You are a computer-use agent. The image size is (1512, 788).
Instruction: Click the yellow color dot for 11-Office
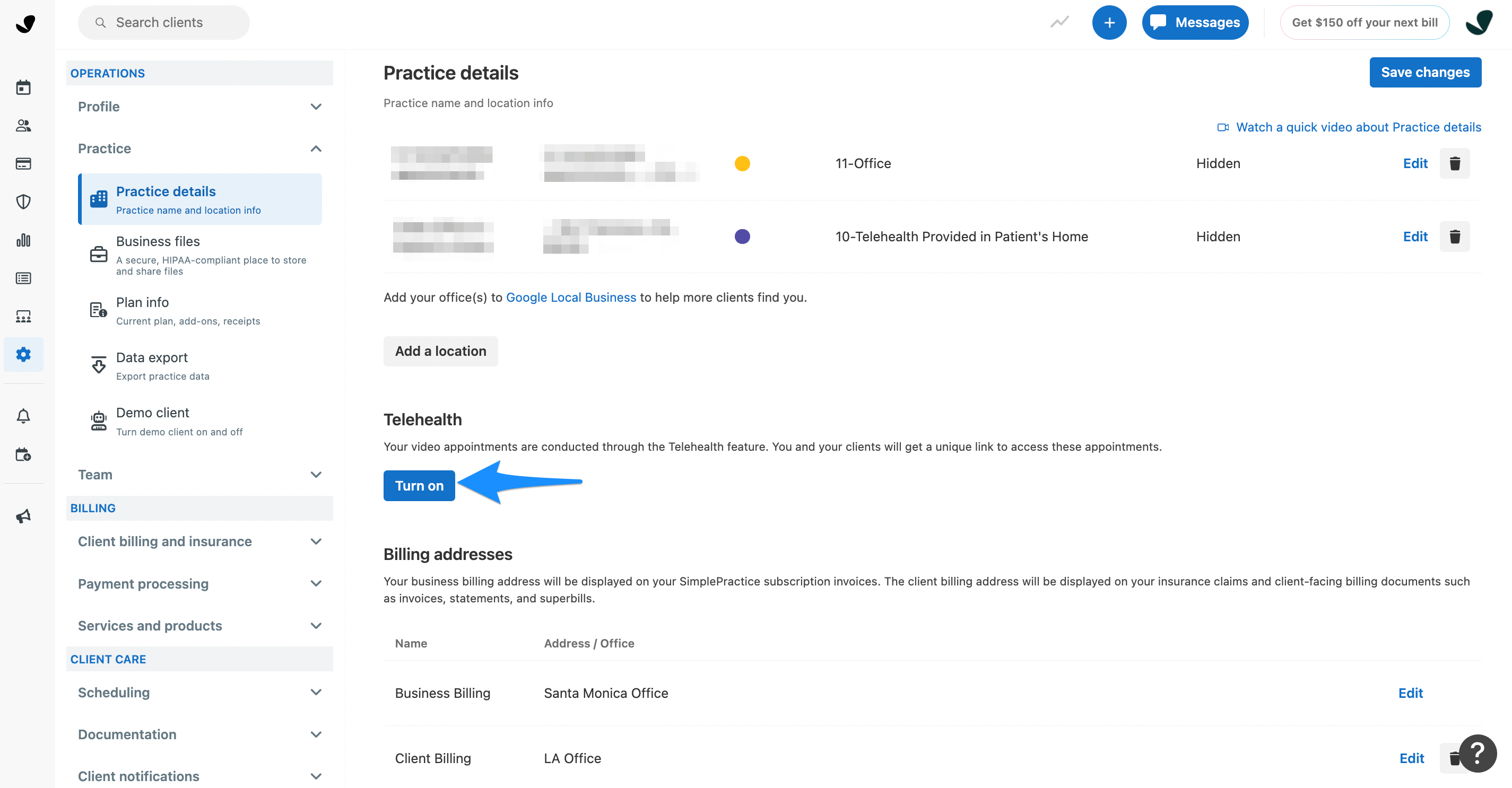[x=742, y=163]
